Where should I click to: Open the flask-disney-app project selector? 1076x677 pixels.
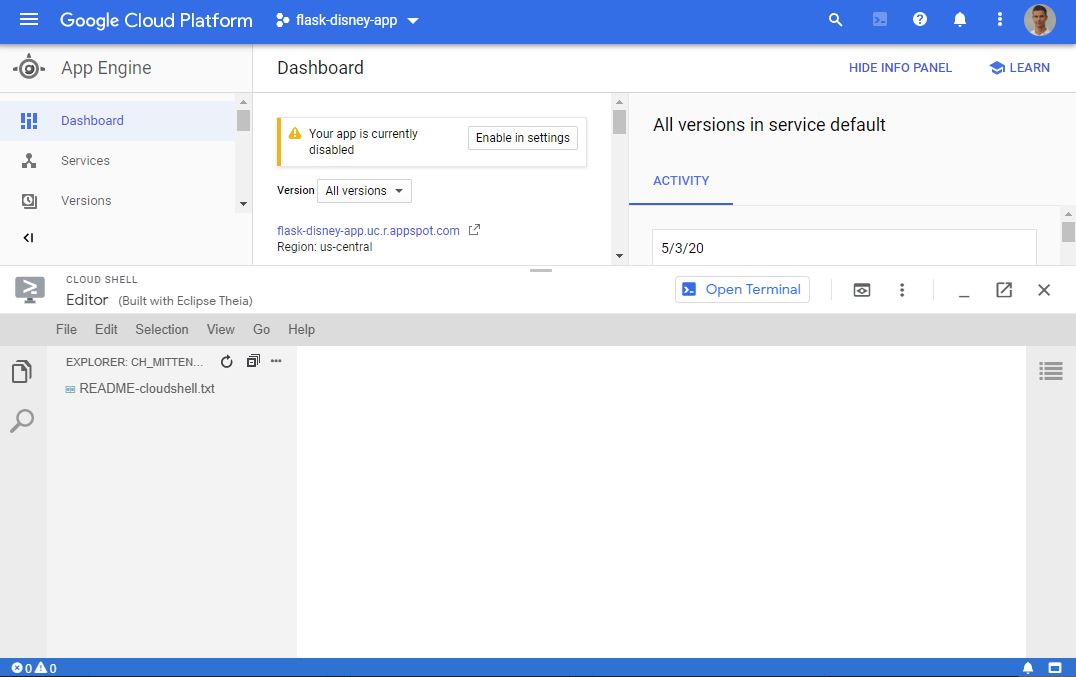[x=347, y=20]
